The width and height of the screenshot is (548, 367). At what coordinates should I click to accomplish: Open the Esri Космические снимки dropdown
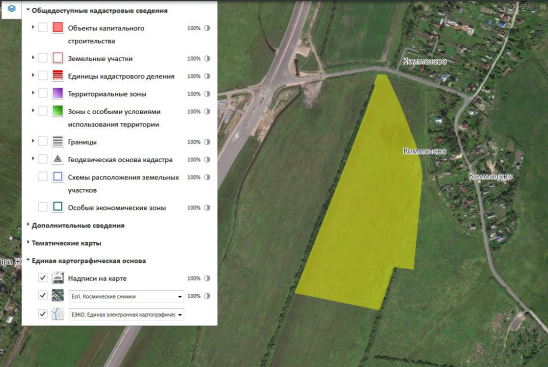coord(126,296)
